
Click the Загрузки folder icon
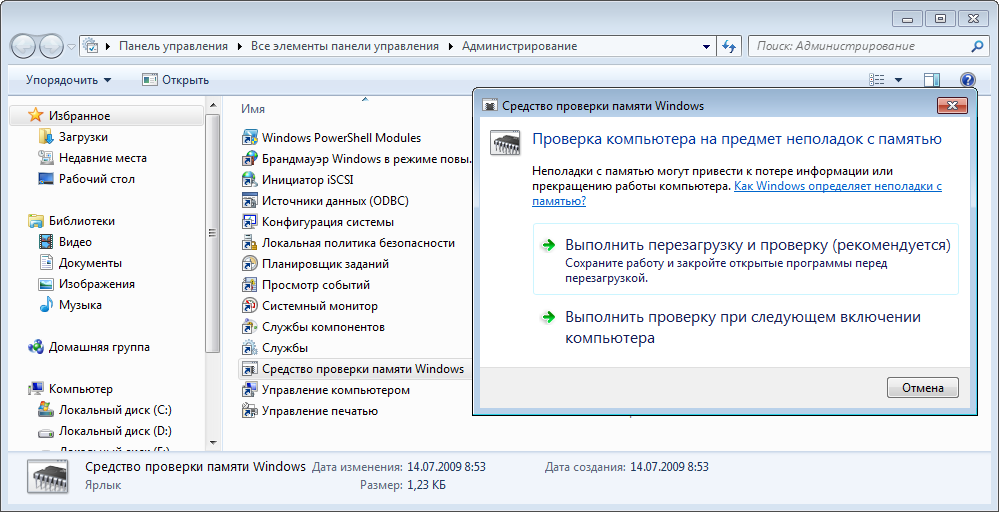(x=46, y=137)
